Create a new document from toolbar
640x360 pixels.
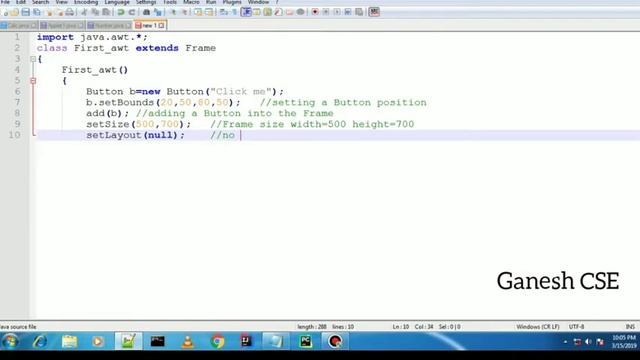(x=4, y=12)
